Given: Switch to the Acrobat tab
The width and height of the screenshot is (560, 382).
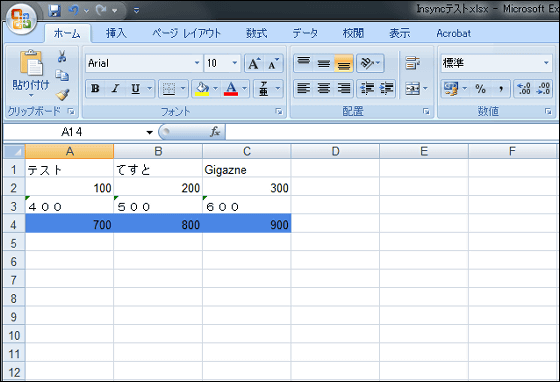Looking at the screenshot, I should (x=454, y=34).
